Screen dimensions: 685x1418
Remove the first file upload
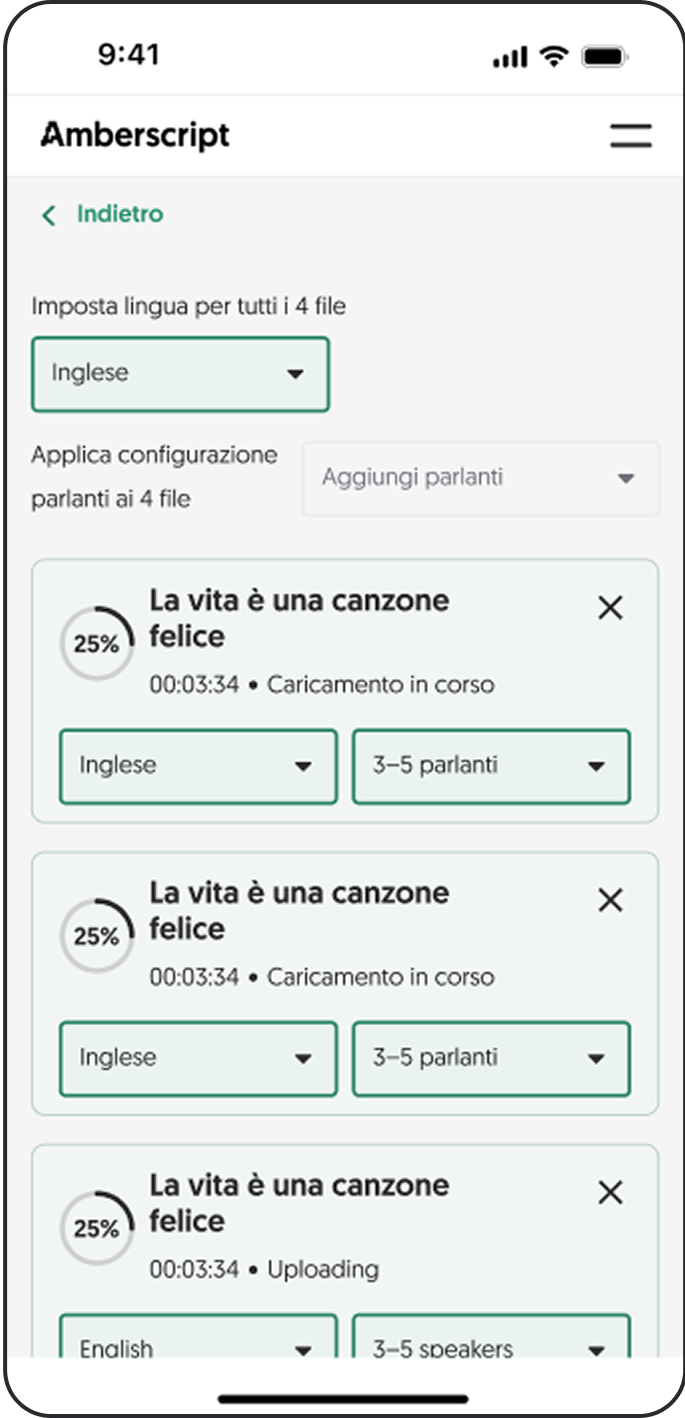click(x=610, y=607)
